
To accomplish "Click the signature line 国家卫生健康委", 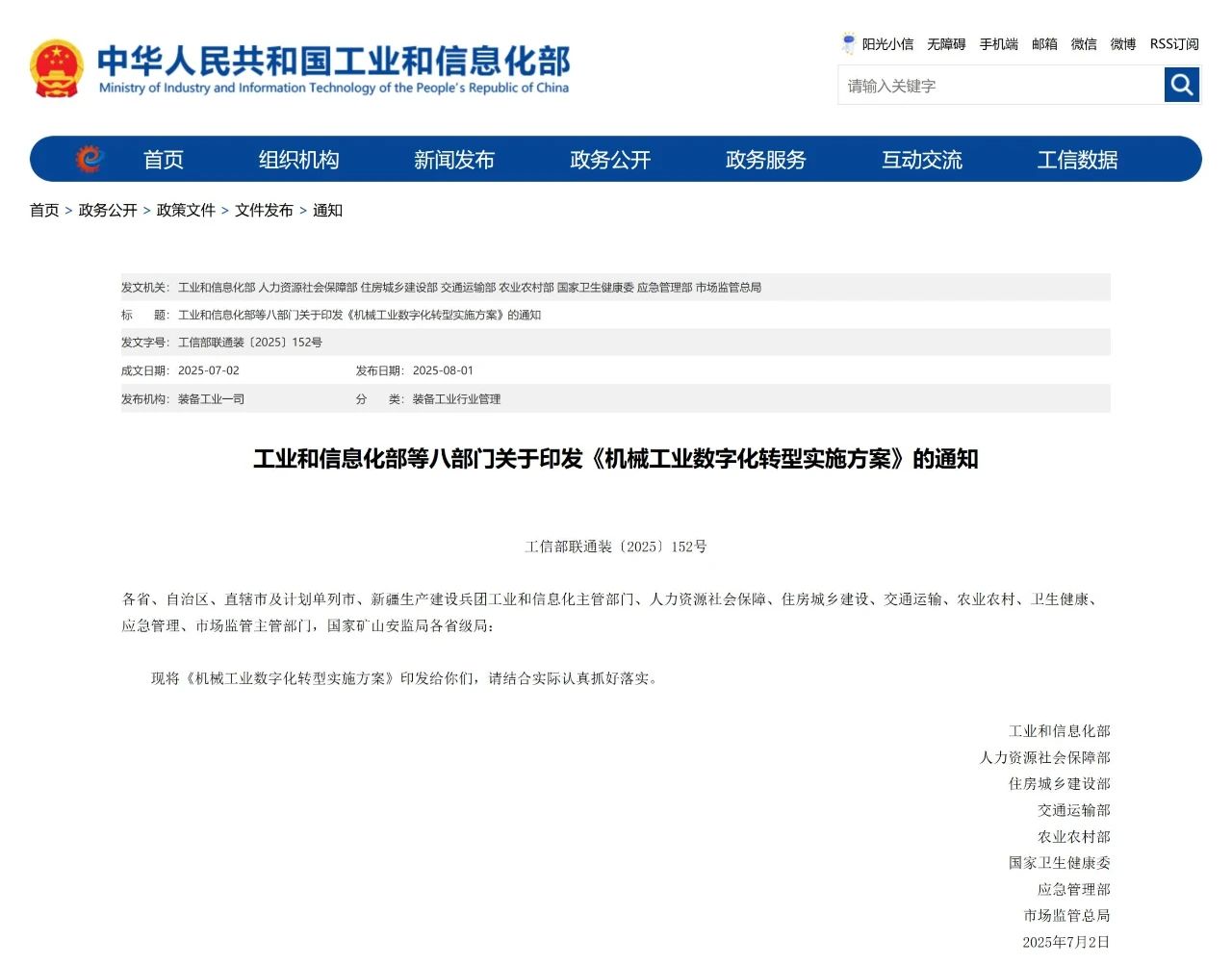I will pyautogui.click(x=1060, y=863).
